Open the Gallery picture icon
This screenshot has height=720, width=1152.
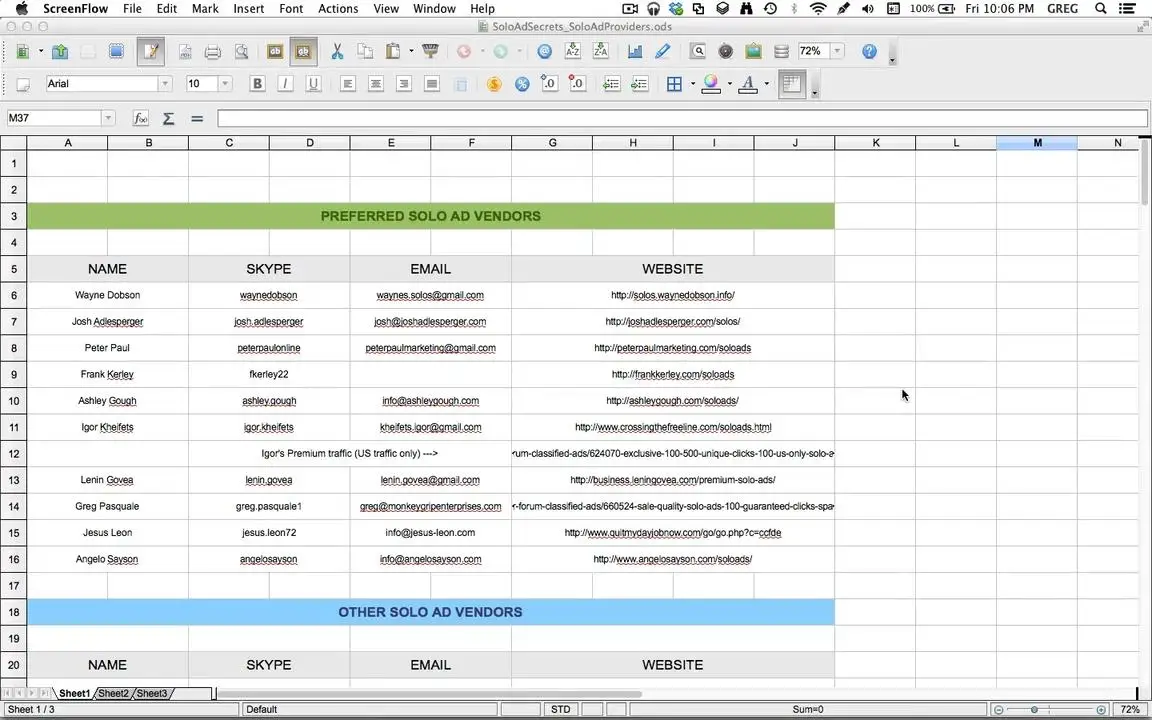coord(753,51)
